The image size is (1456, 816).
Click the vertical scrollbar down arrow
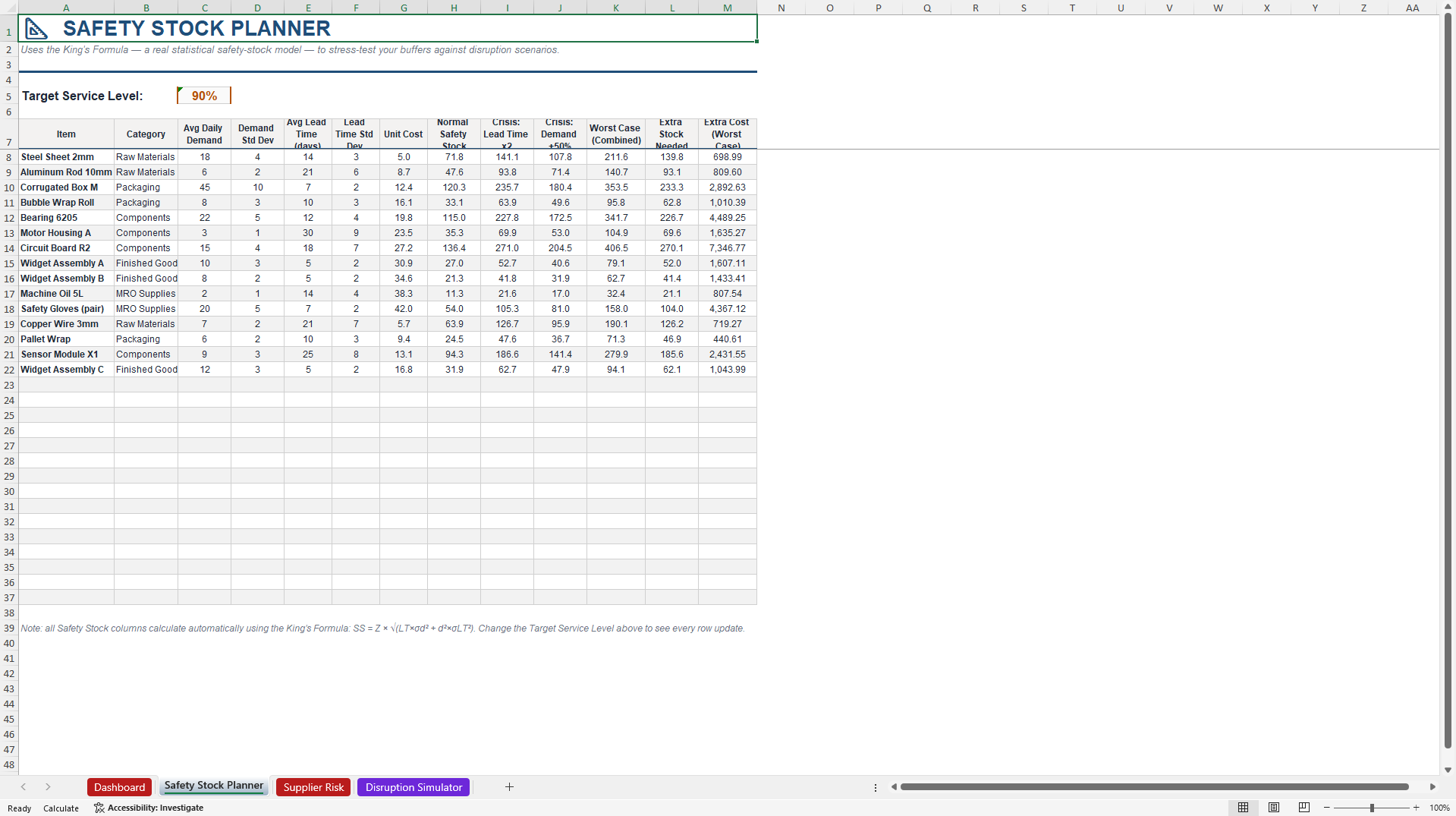[1448, 770]
